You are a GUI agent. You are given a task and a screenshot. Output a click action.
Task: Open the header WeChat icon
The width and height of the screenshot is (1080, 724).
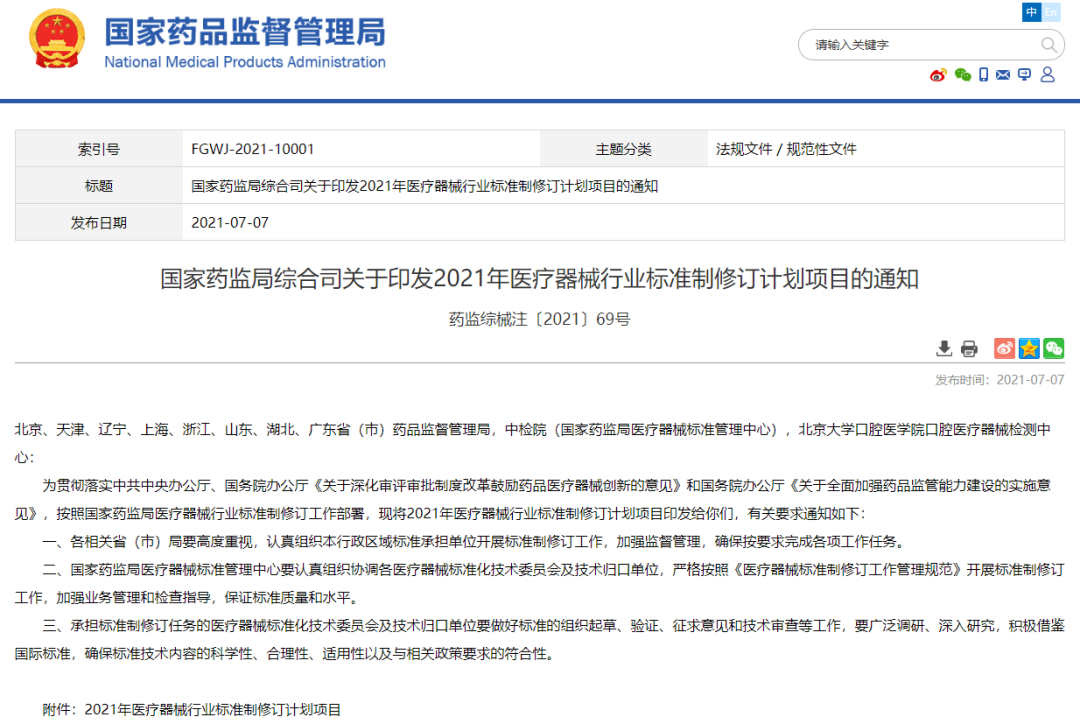pyautogui.click(x=962, y=75)
